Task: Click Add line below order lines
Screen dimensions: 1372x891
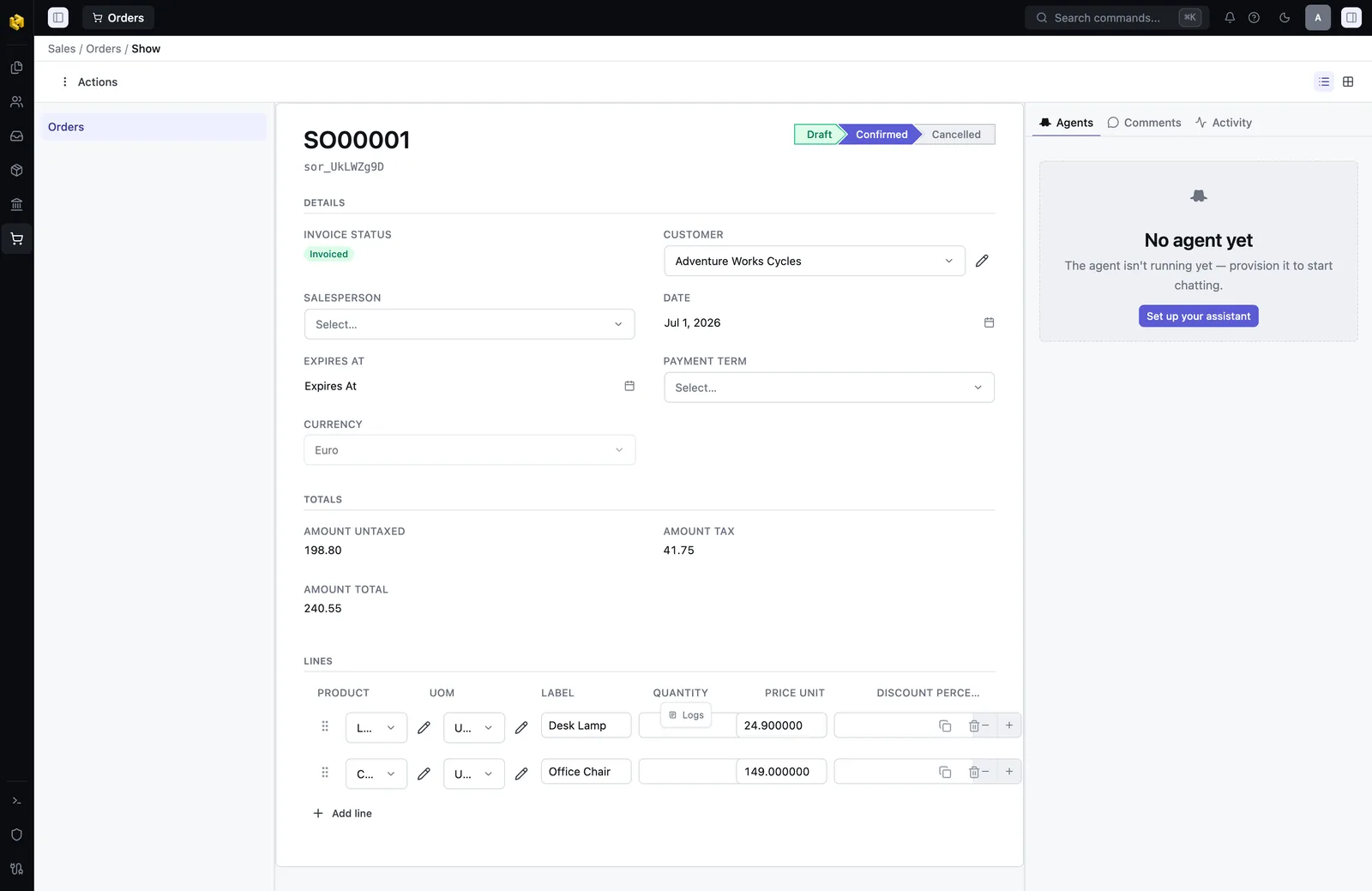Action: 342,814
